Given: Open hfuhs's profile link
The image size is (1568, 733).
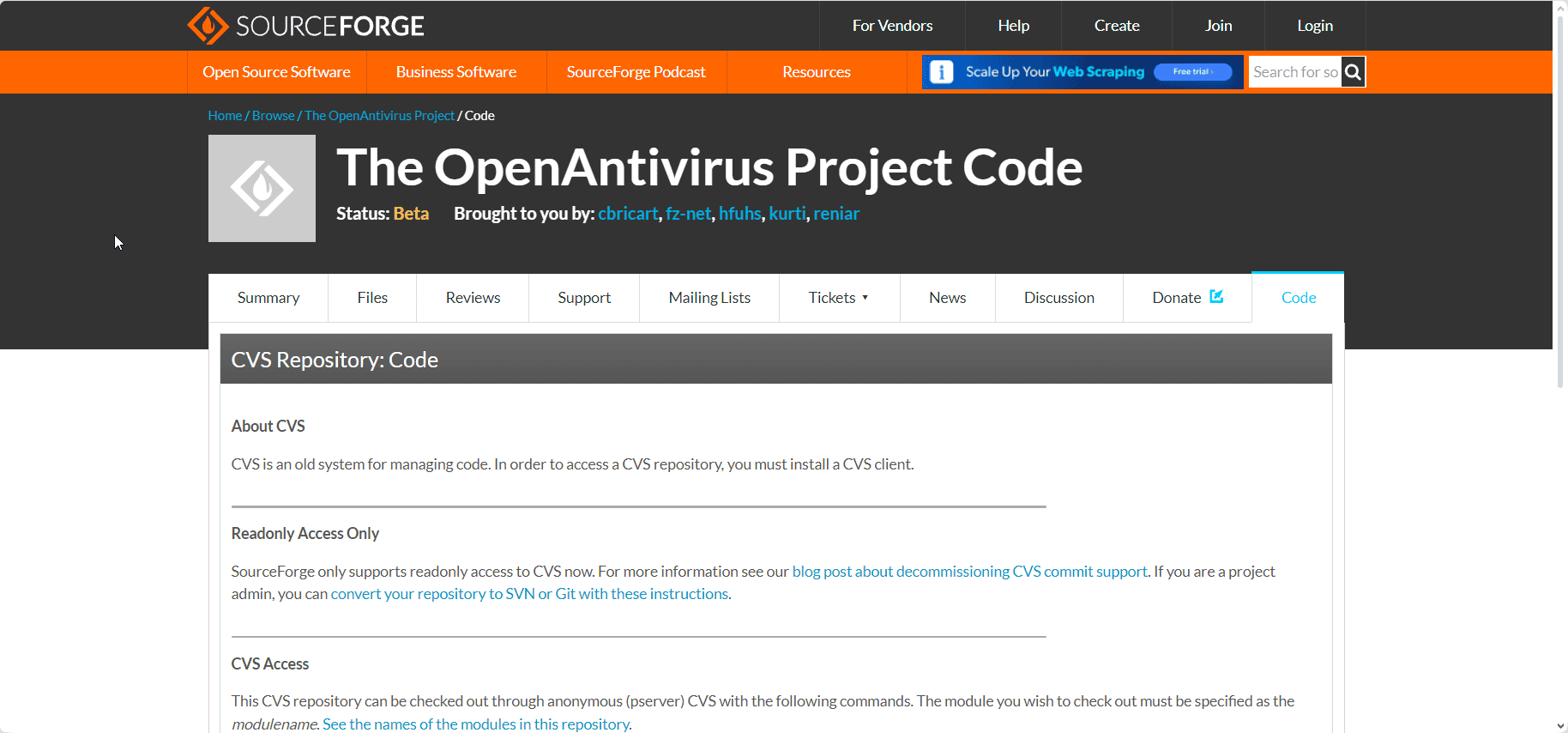Looking at the screenshot, I should coord(739,214).
